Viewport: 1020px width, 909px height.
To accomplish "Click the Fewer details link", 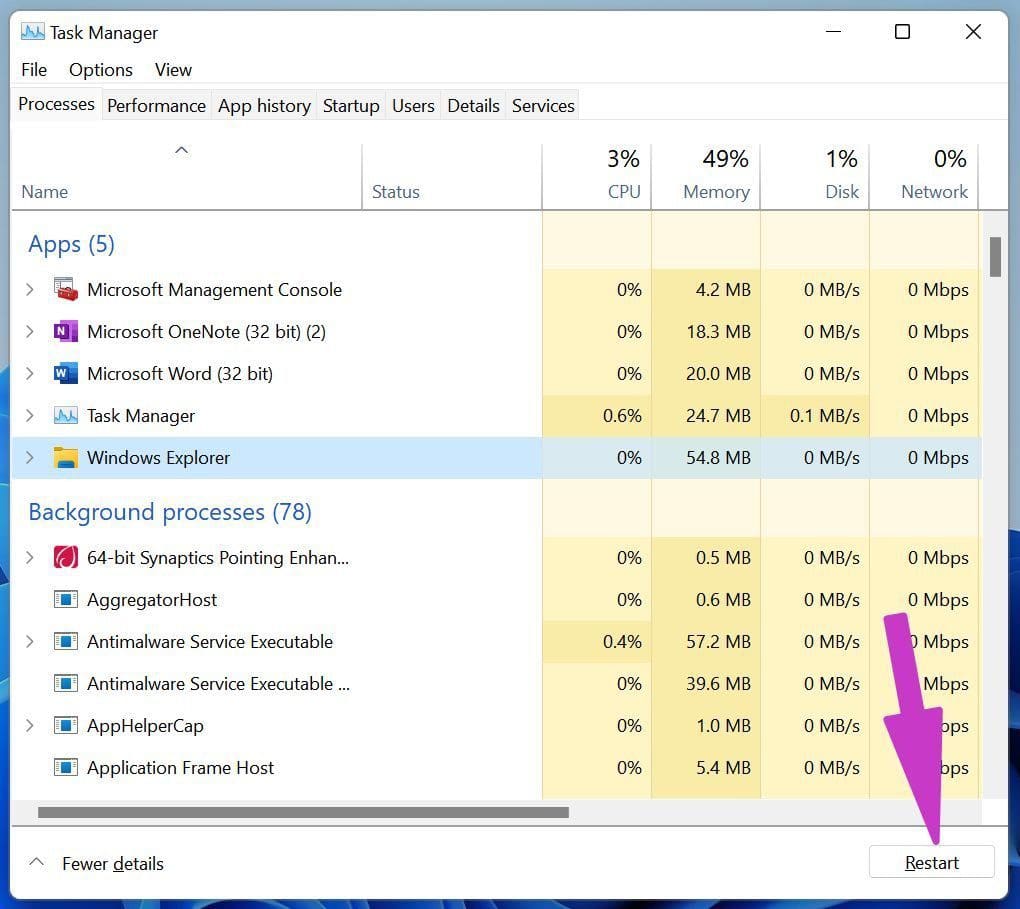I will point(113,863).
